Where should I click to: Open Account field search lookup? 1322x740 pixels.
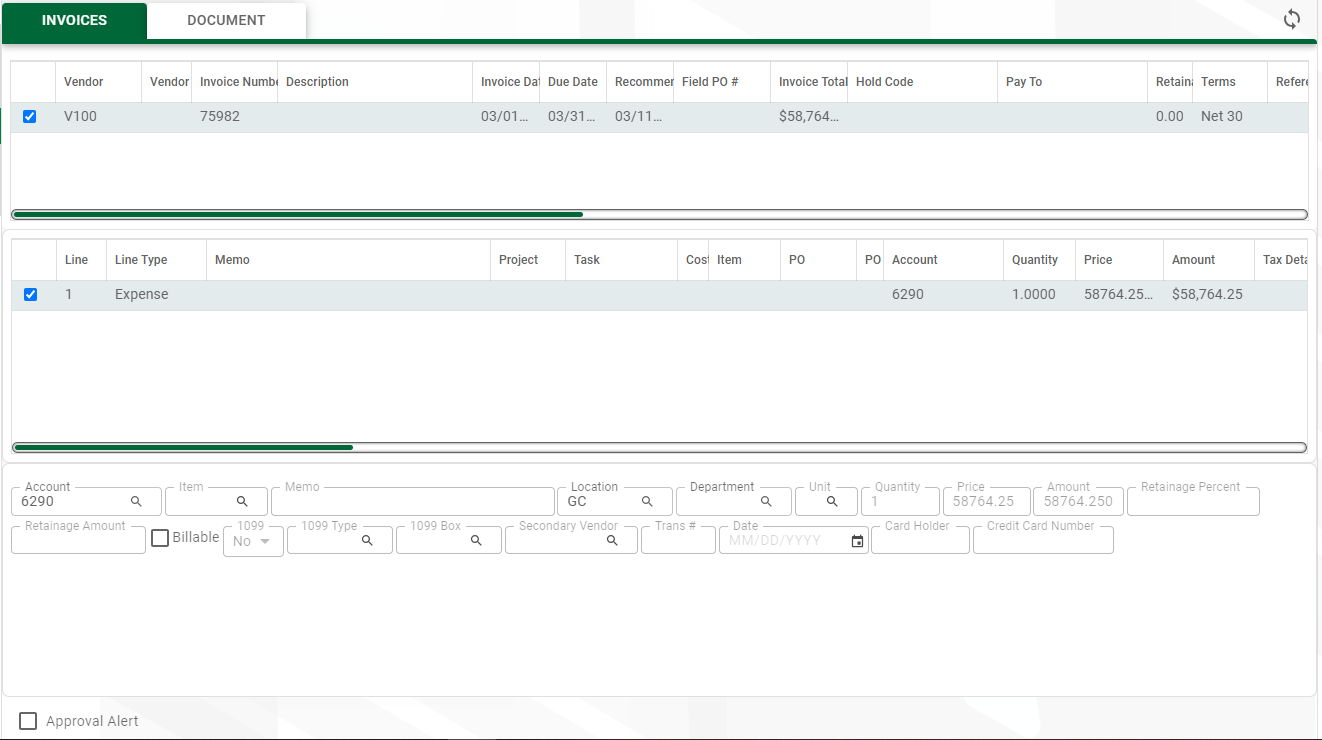click(x=136, y=501)
